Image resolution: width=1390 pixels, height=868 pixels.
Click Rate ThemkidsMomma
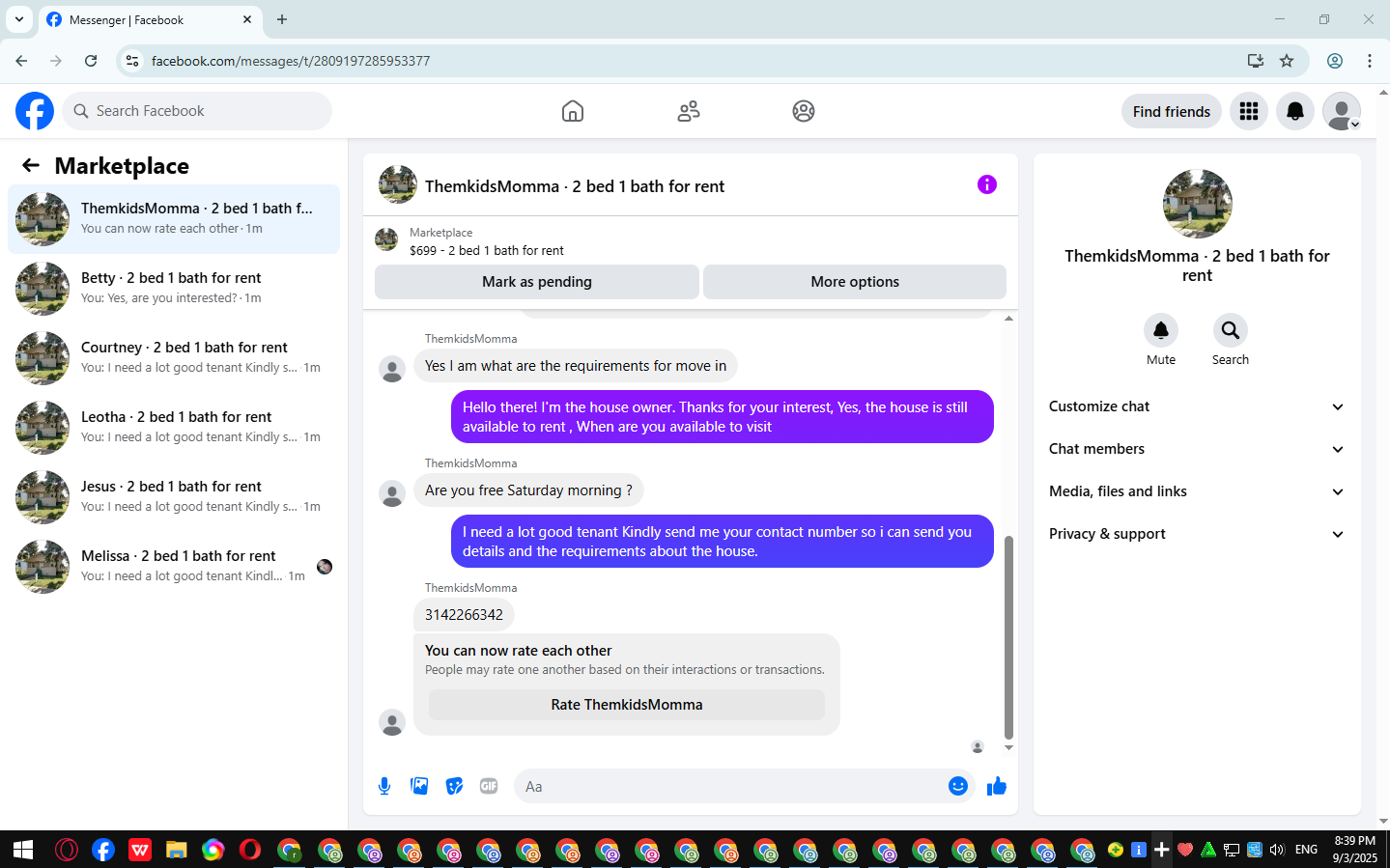(627, 705)
